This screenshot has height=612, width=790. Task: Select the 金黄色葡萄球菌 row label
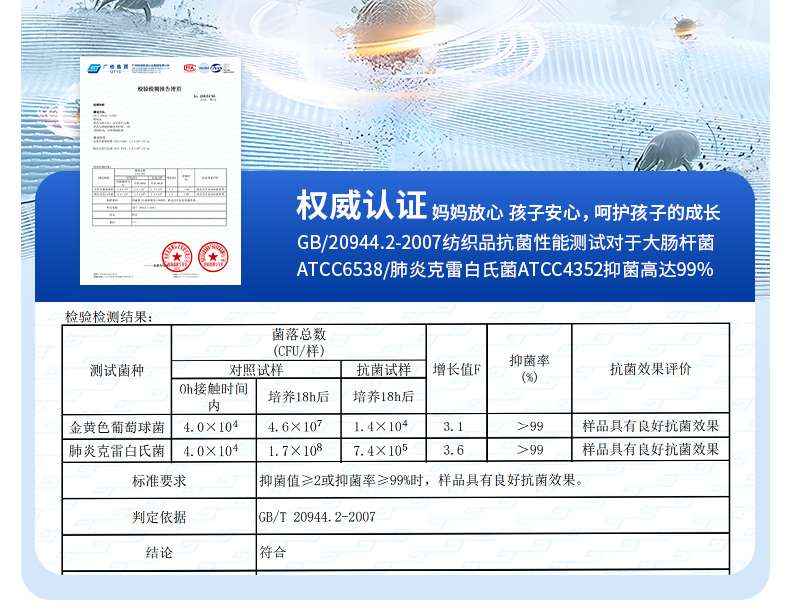click(117, 425)
